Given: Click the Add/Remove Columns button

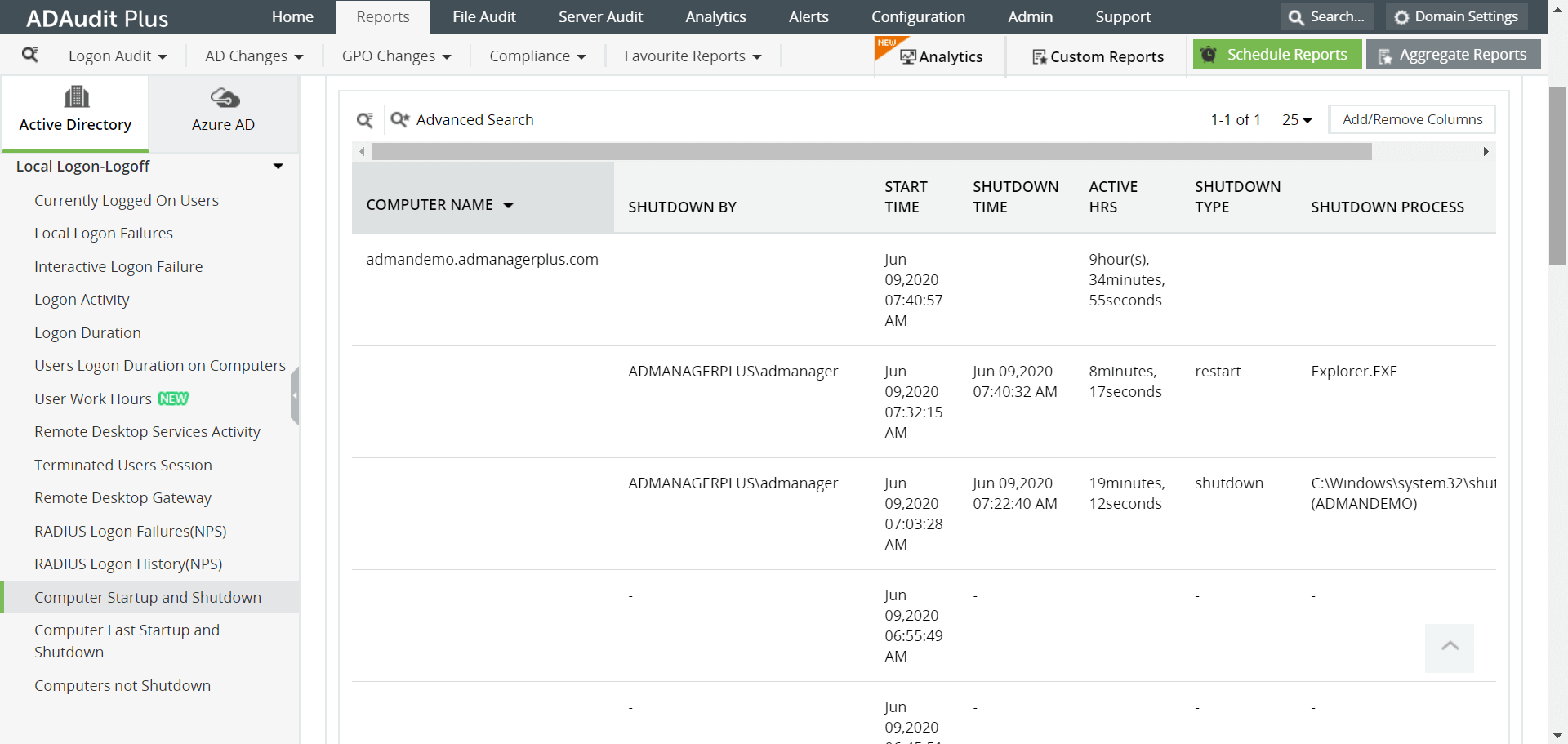Looking at the screenshot, I should pos(1412,119).
